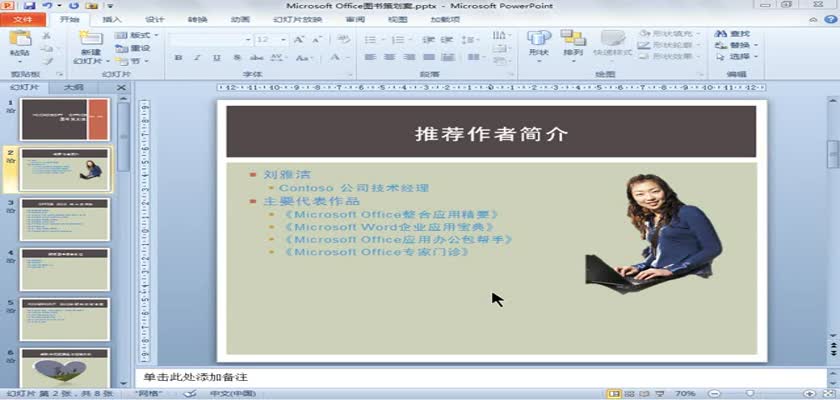Click the Paste (粘贴) icon
This screenshot has height=400, width=840.
[x=20, y=39]
